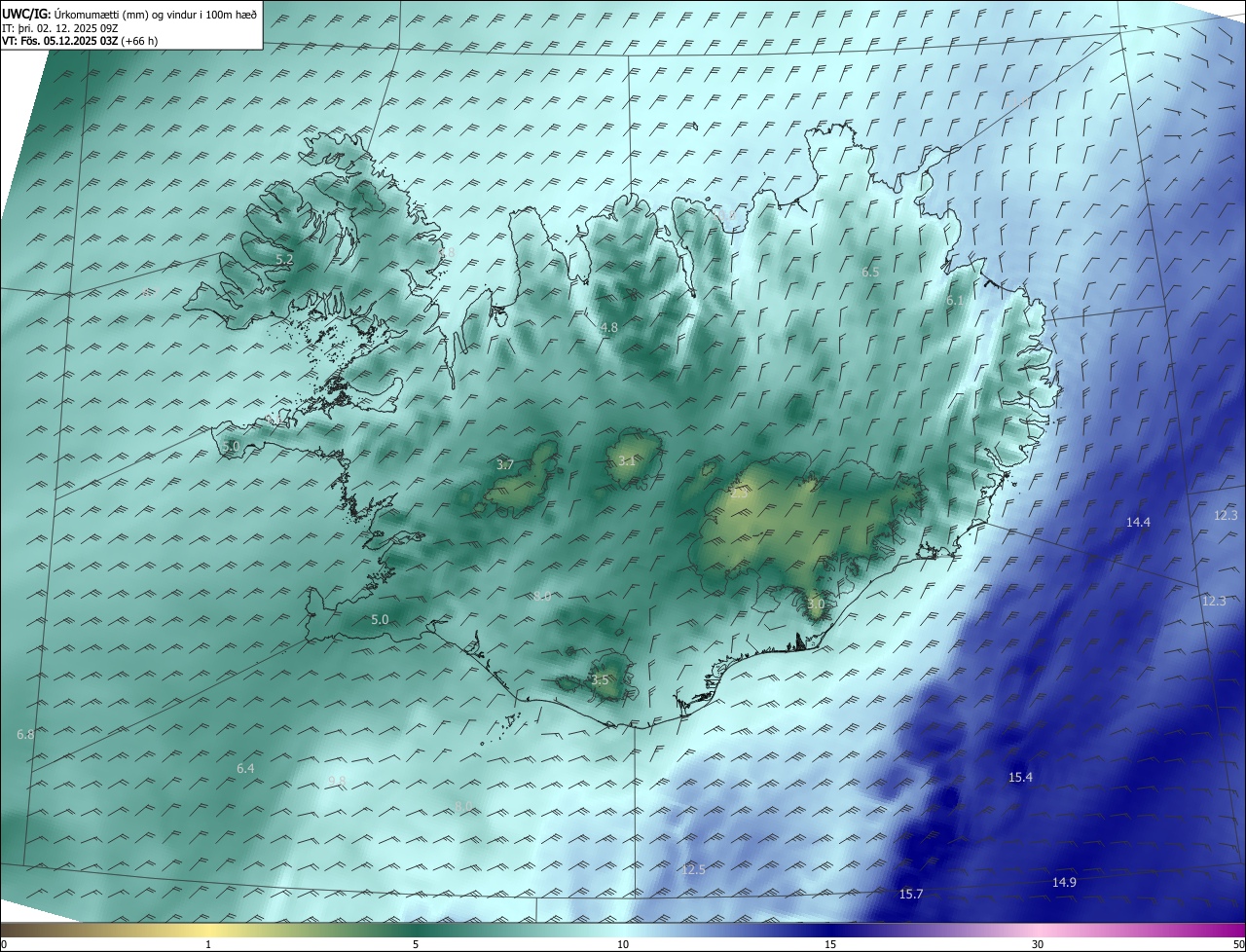Click the '1' tick on the color scale
The height and width of the screenshot is (952, 1246).
208,945
